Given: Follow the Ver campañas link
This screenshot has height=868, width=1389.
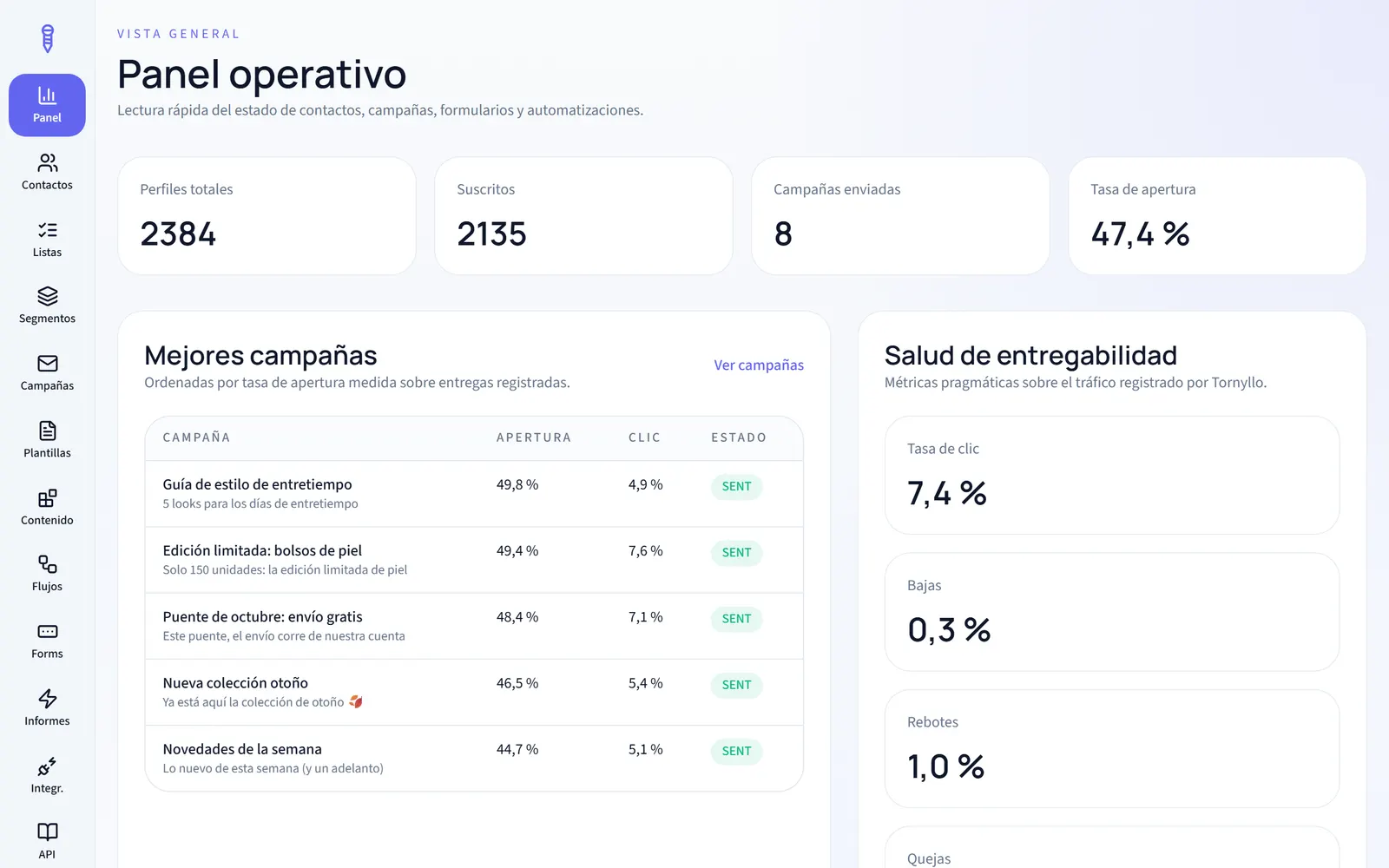Looking at the screenshot, I should click(x=759, y=365).
